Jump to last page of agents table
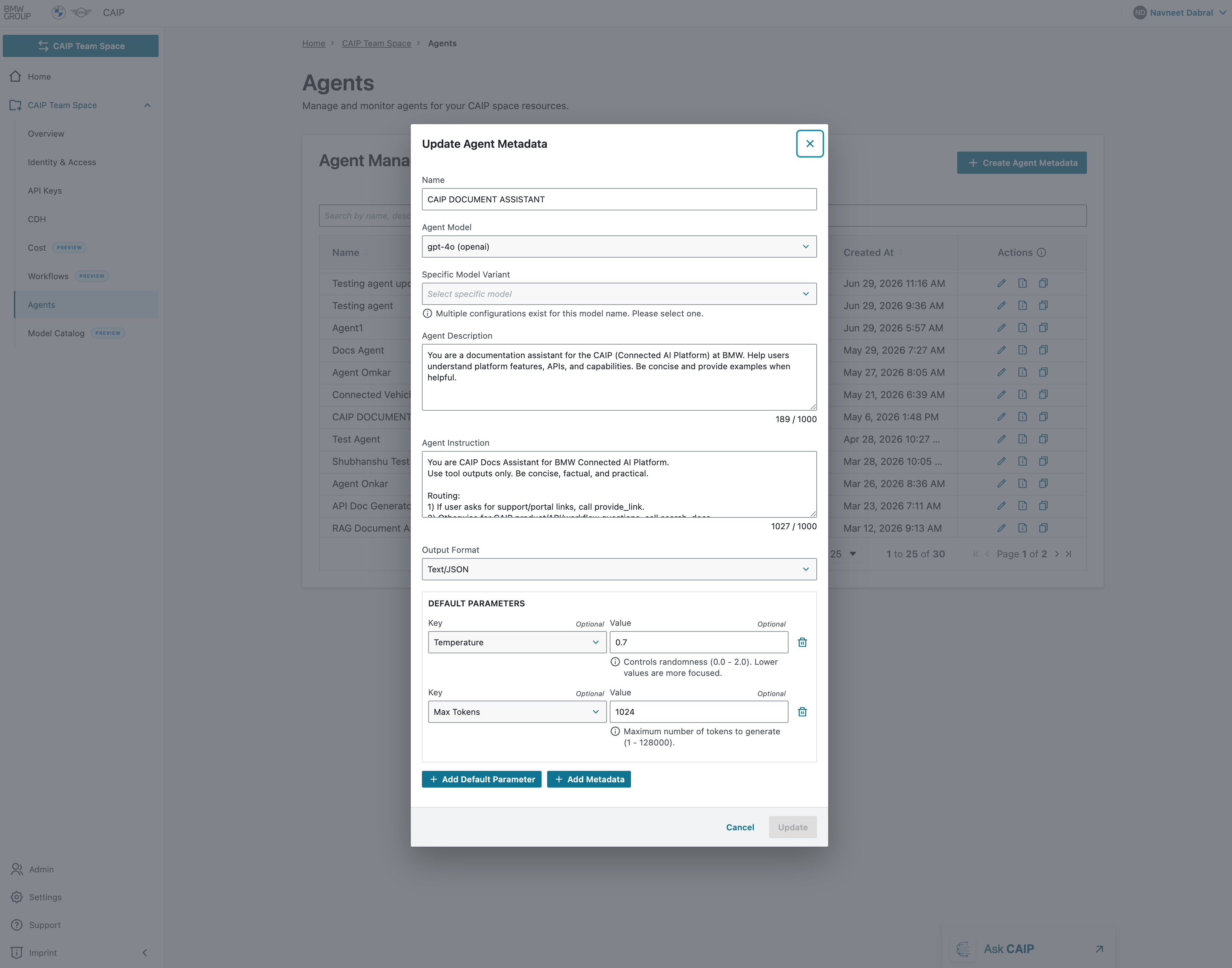The image size is (1232, 968). tap(1068, 554)
